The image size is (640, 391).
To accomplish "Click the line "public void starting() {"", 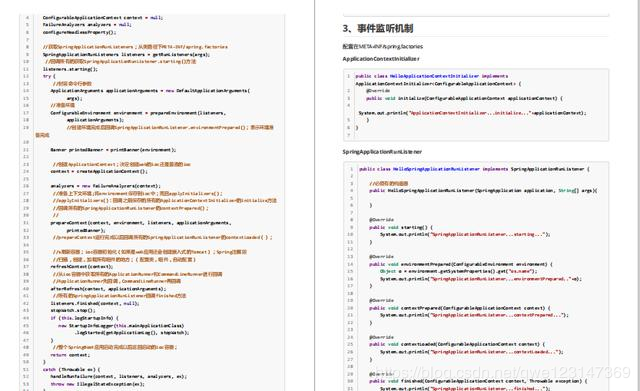I will 401,227.
